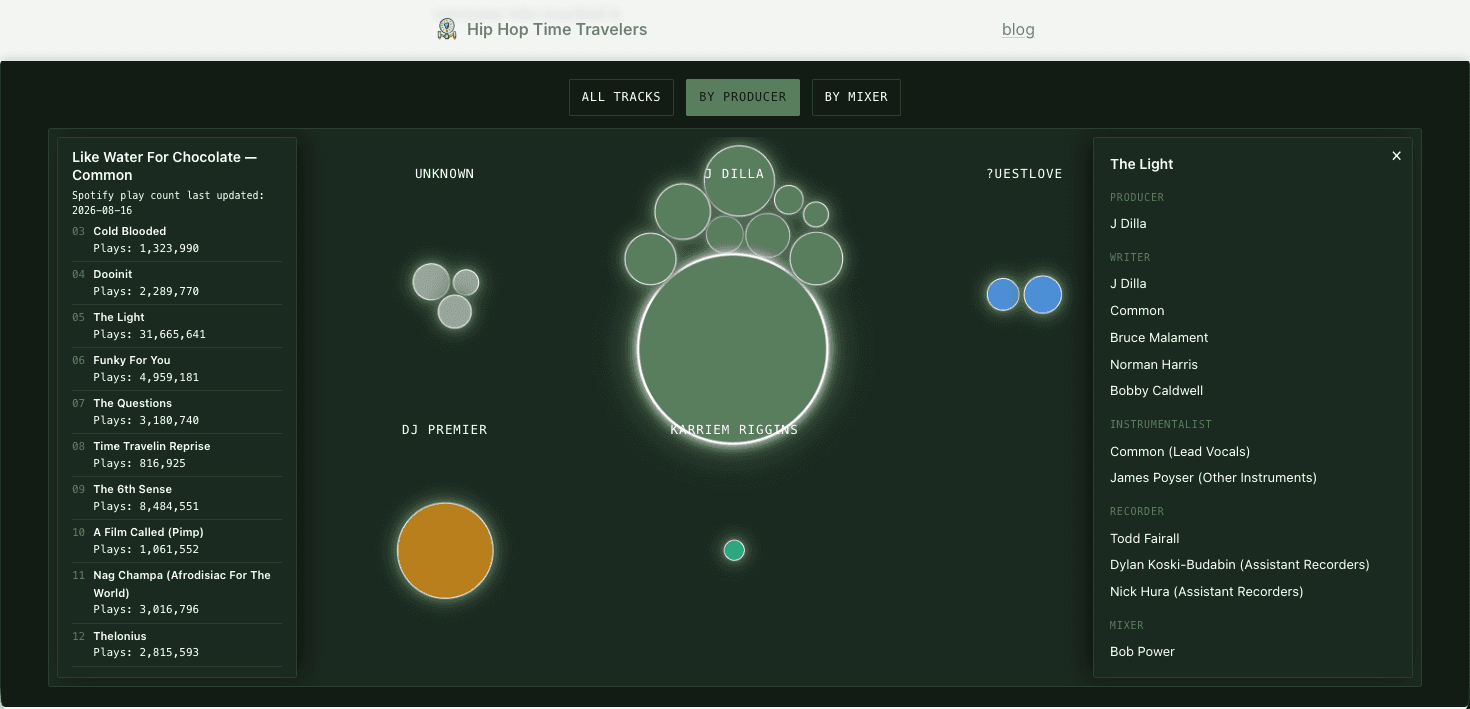This screenshot has height=709, width=1470.
Task: Switch to the By Mixer tab
Action: pos(856,97)
